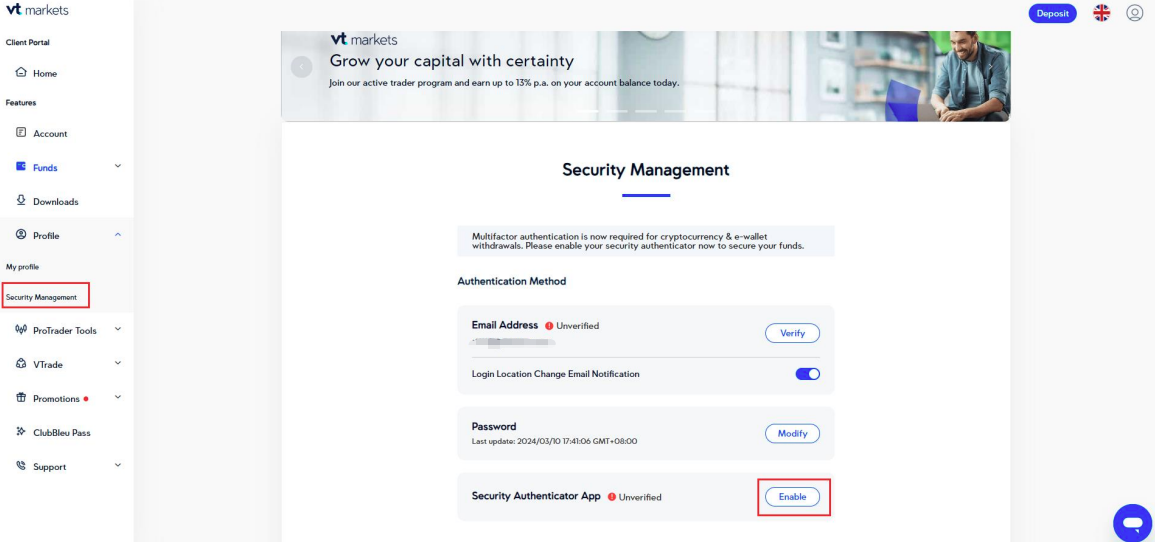The width and height of the screenshot is (1155, 542).
Task: Open My profile page
Action: click(x=23, y=267)
